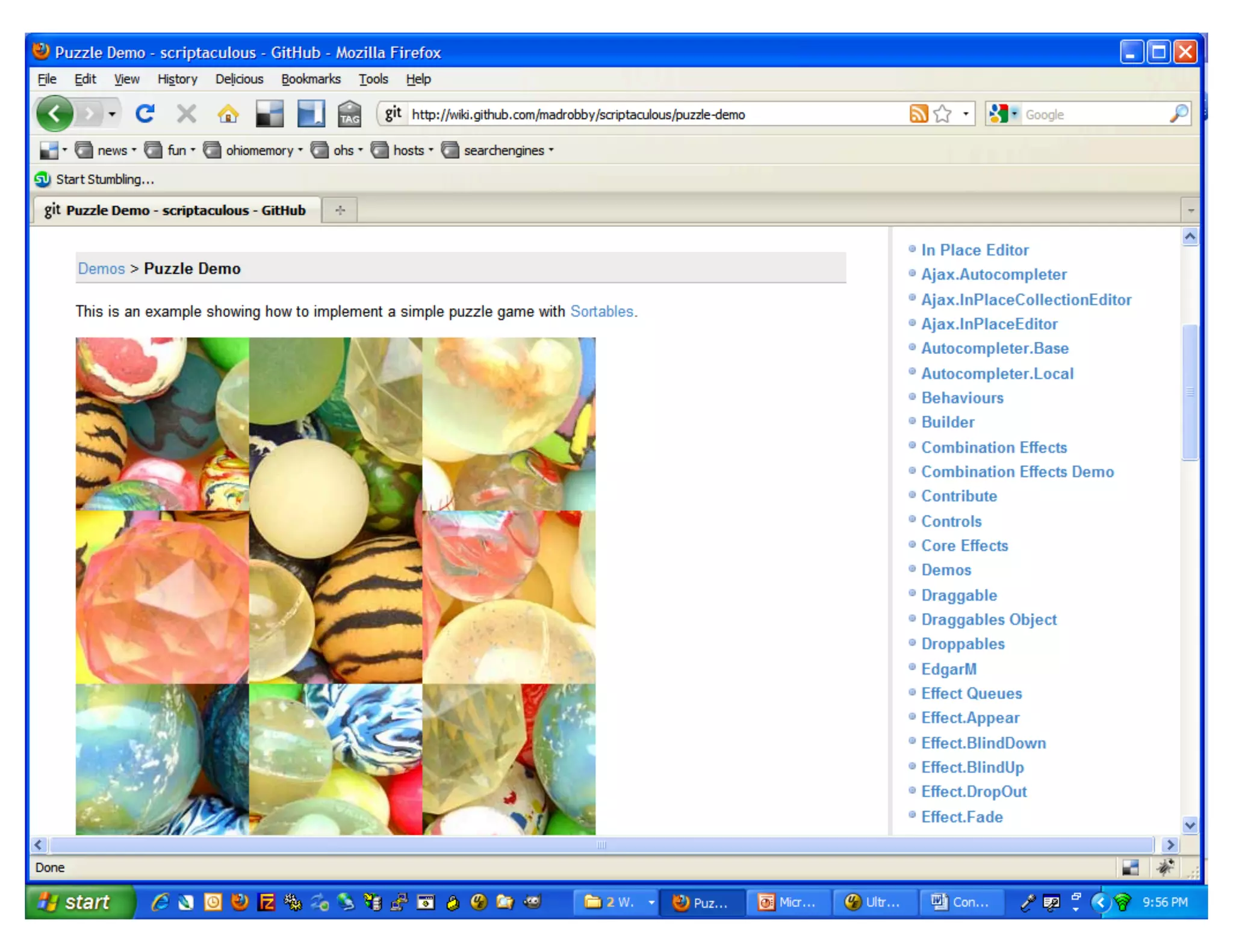Image resolution: width=1233 pixels, height=952 pixels.
Task: Follow the Sortables link
Action: click(601, 312)
